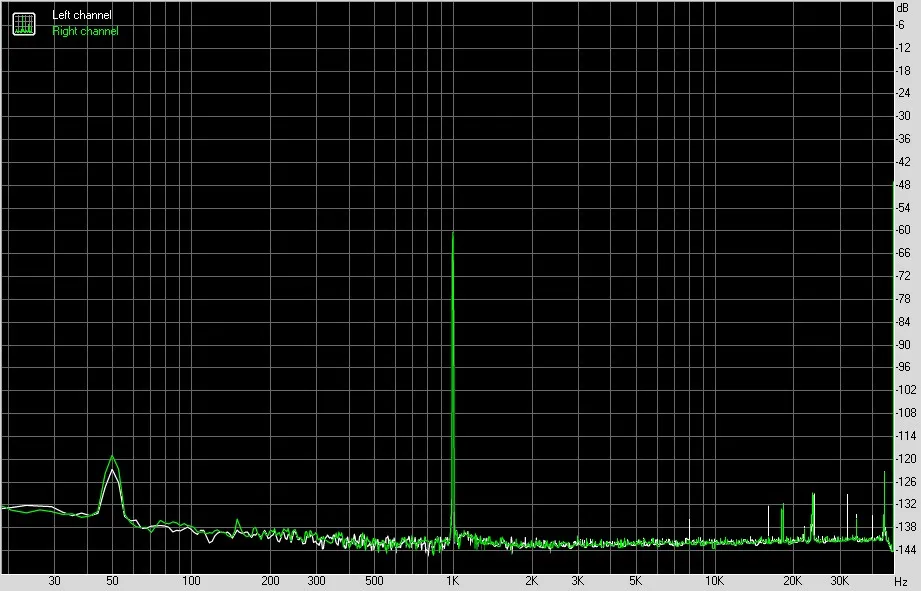The height and width of the screenshot is (591, 921).
Task: Click the 3K frequency axis label
Action: coord(577,581)
